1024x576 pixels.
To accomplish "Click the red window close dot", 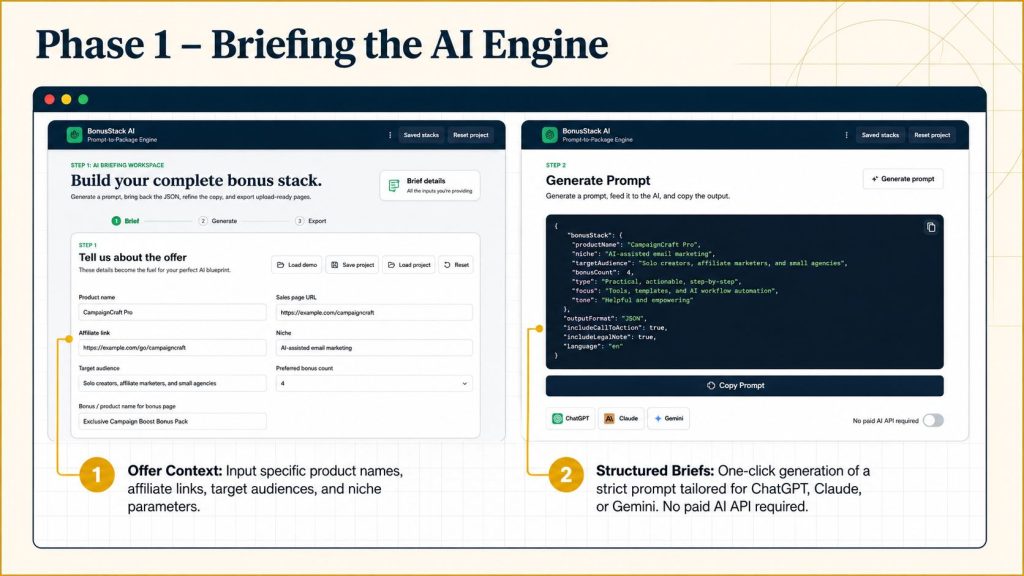I will pyautogui.click(x=50, y=99).
